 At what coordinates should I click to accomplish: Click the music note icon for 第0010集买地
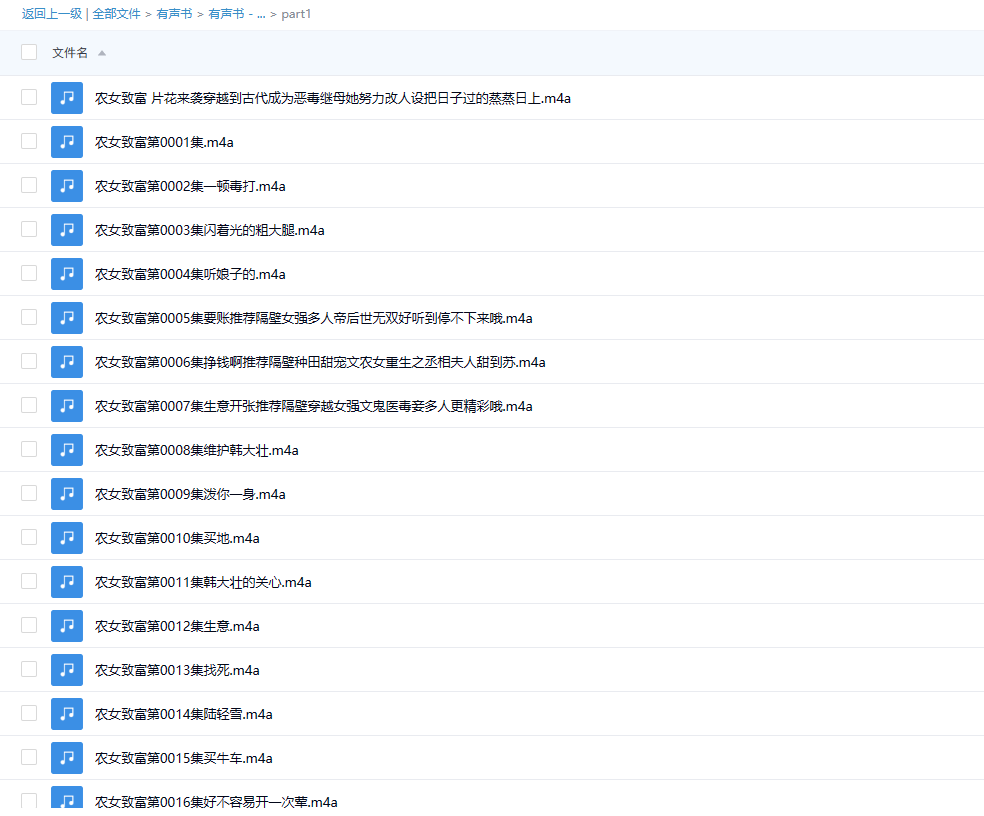pyautogui.click(x=66, y=537)
